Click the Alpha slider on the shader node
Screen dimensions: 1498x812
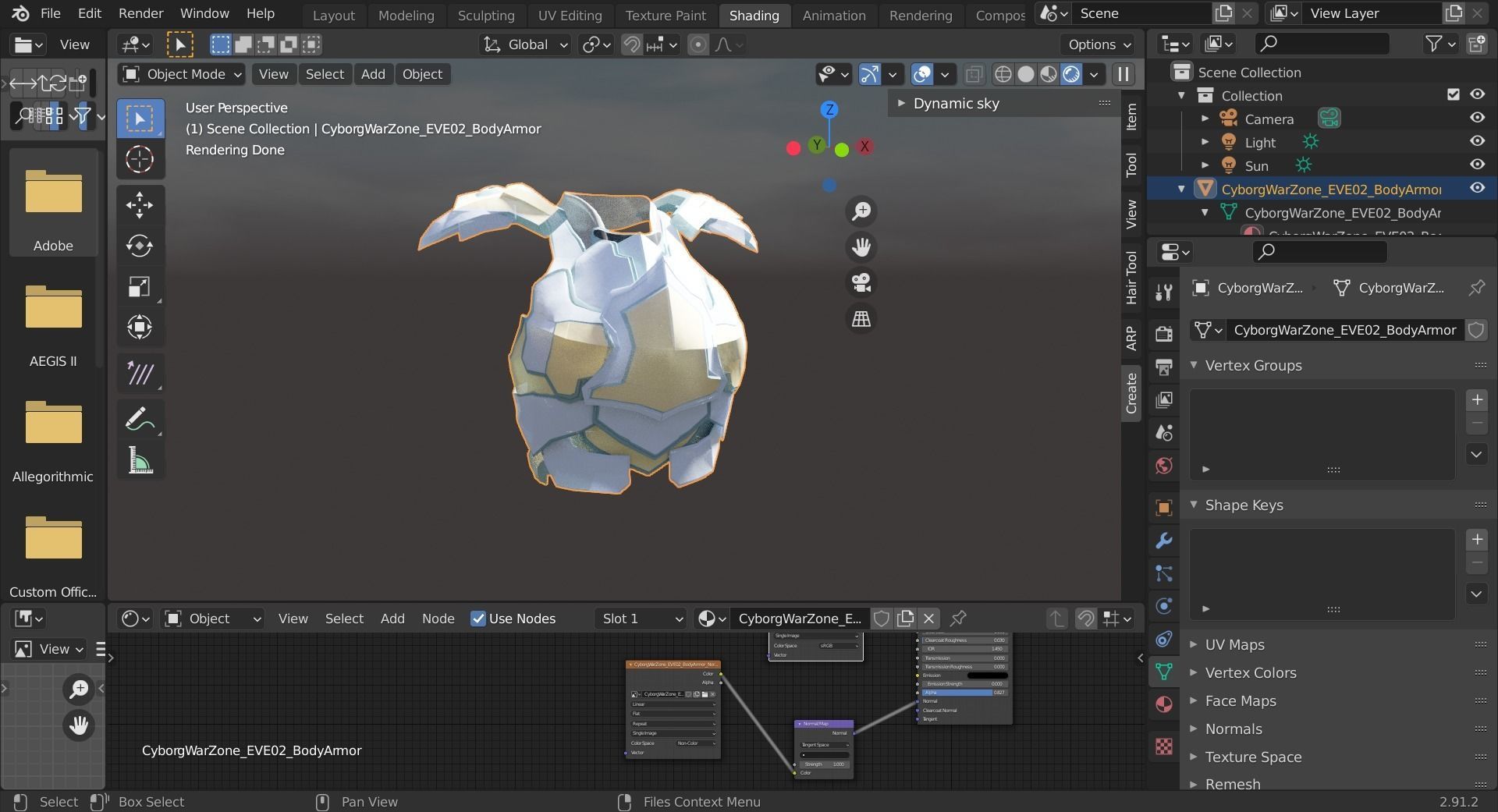coord(964,693)
